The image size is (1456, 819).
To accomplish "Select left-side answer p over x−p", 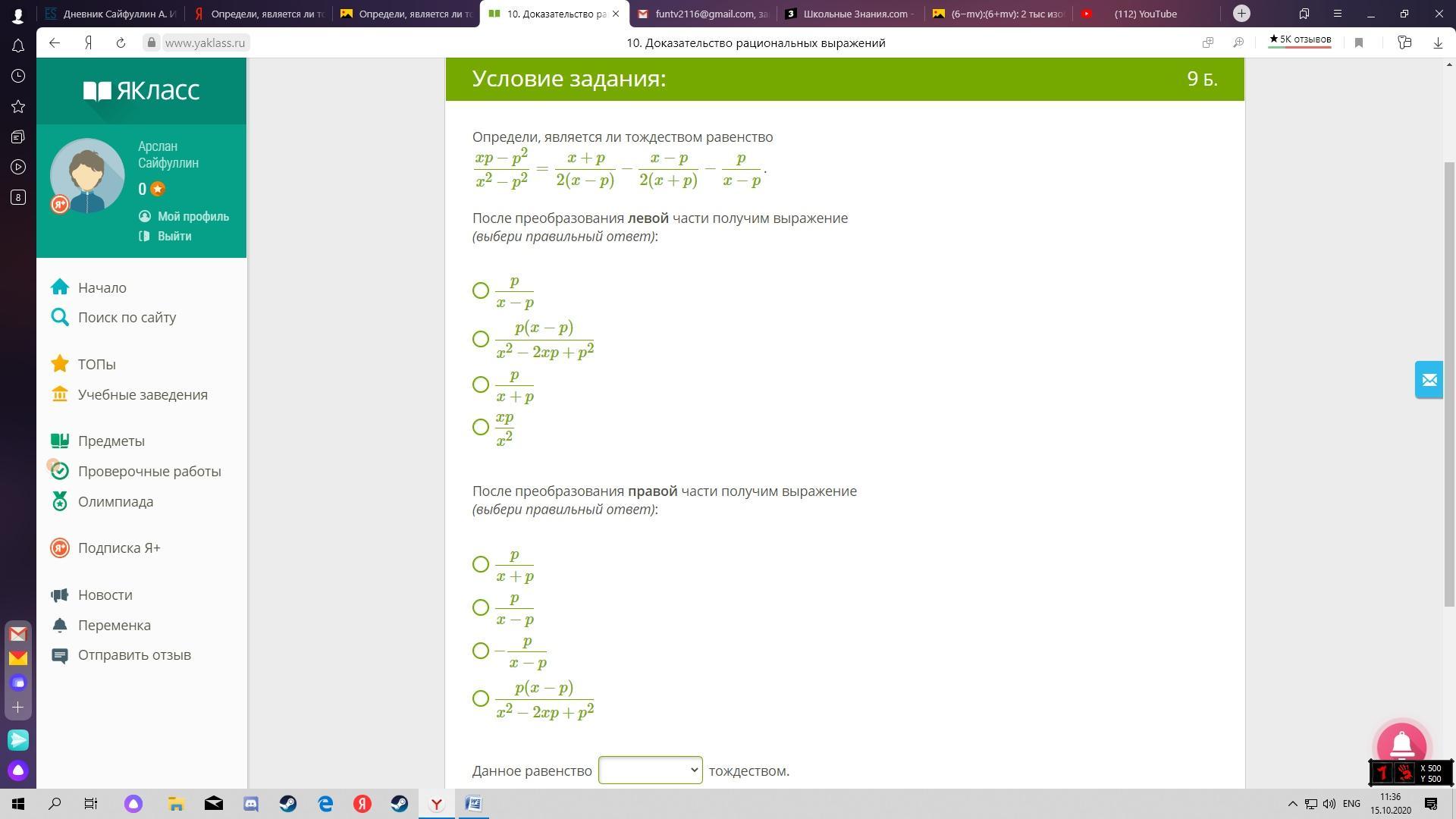I will pos(481,290).
